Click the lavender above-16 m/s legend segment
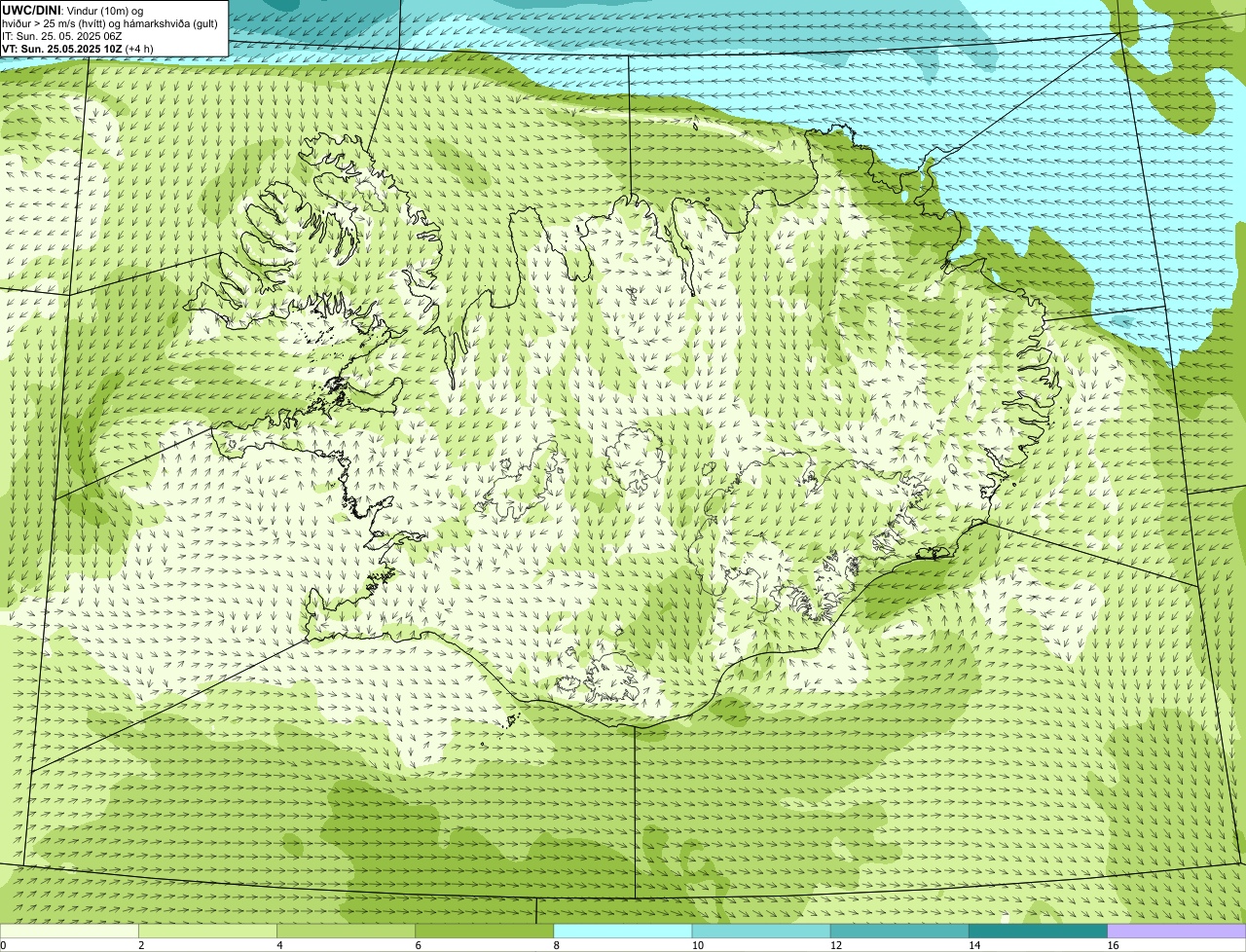The height and width of the screenshot is (952, 1246). click(x=1177, y=932)
